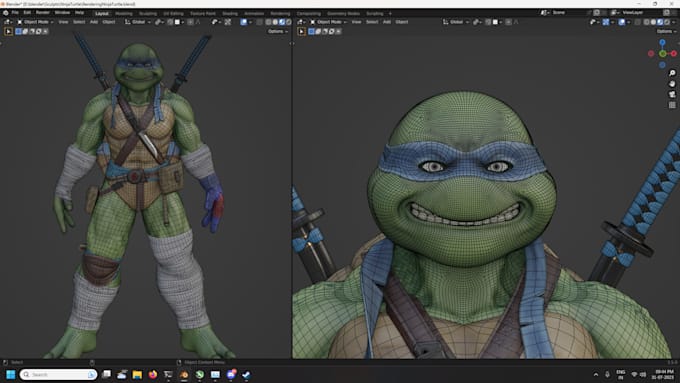Open View menu in right viewport header
The height and width of the screenshot is (383, 680).
356,22
